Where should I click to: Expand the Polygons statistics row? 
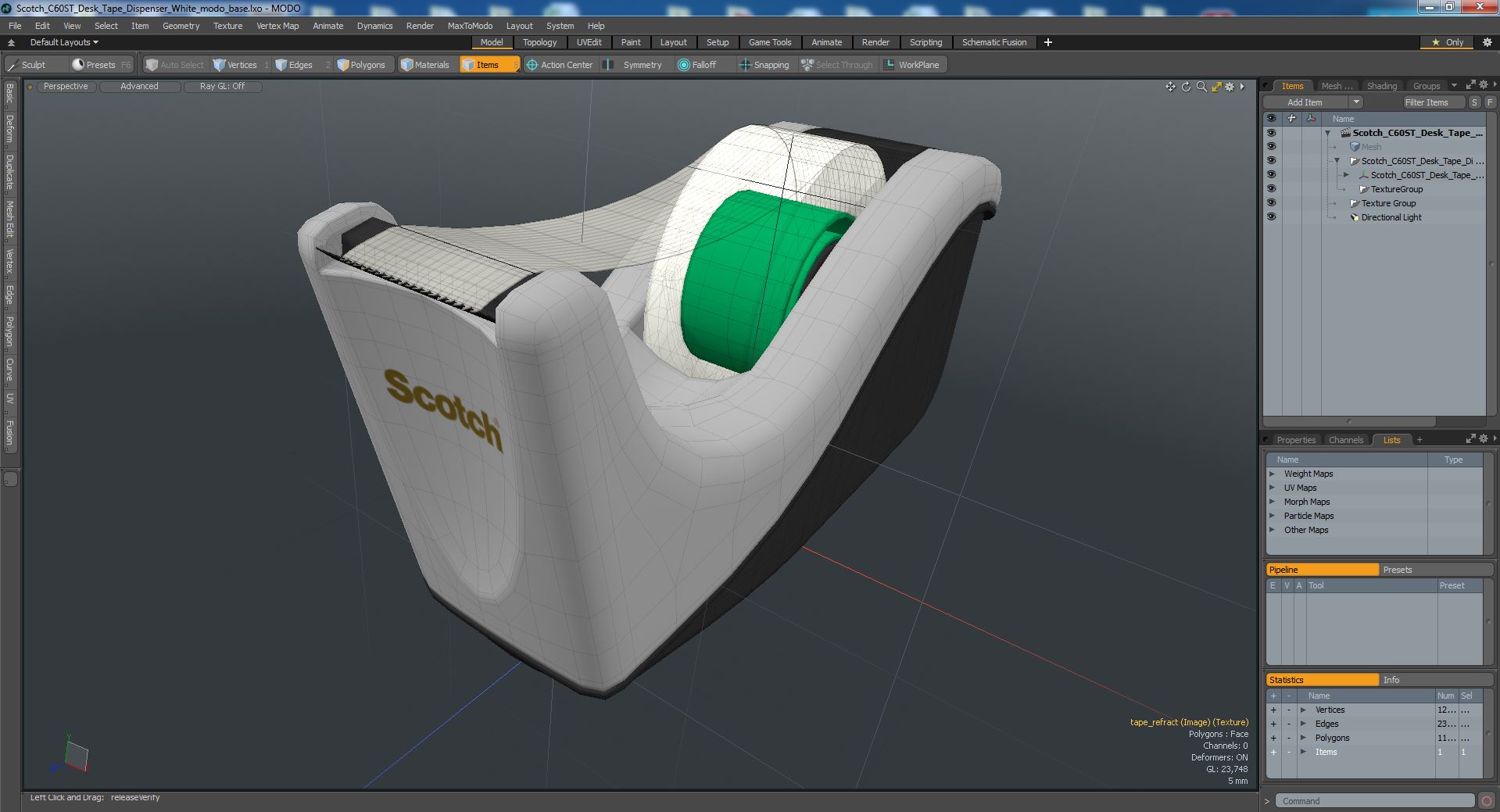click(1303, 738)
